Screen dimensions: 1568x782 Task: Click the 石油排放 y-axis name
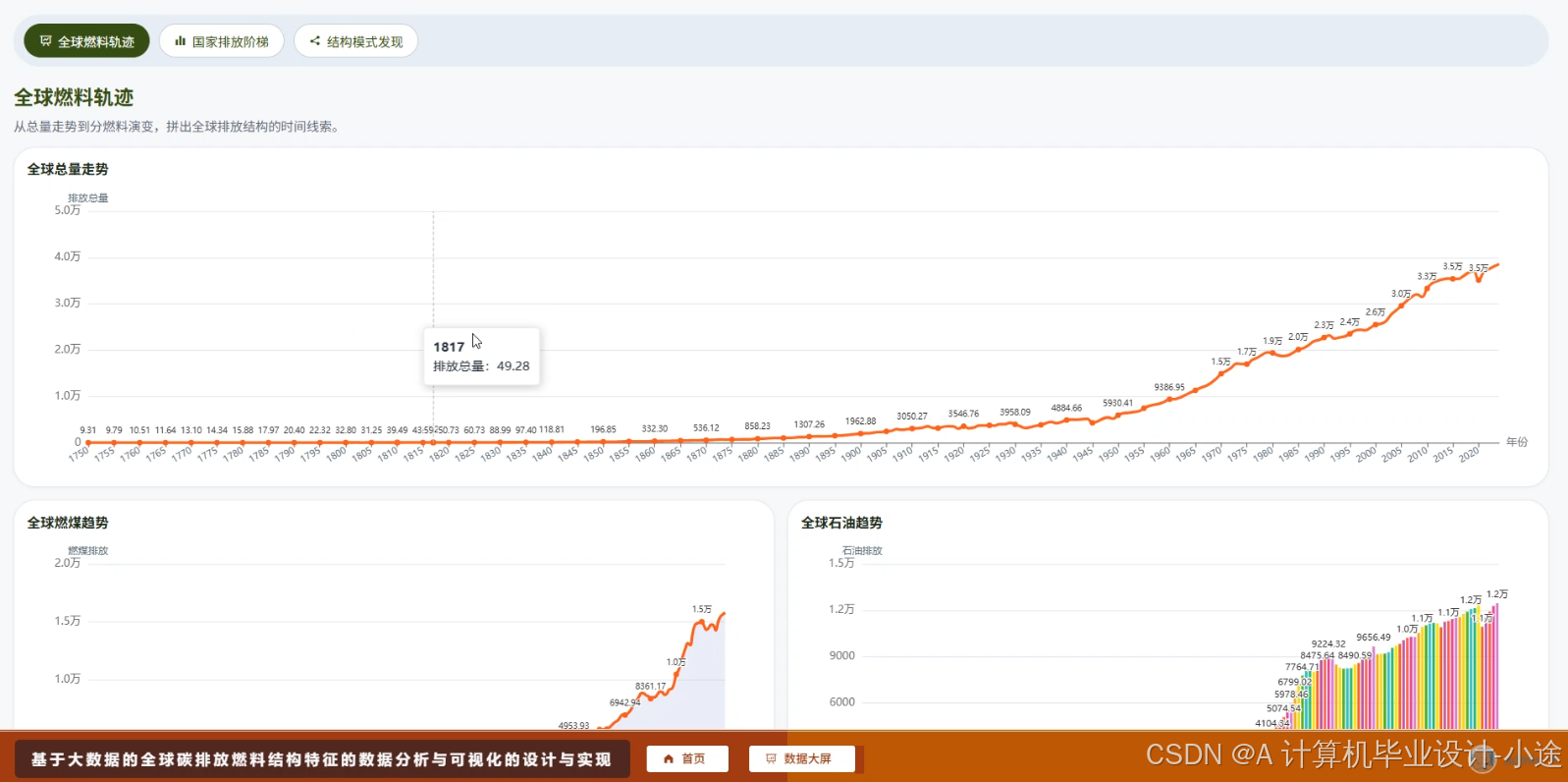coord(862,550)
